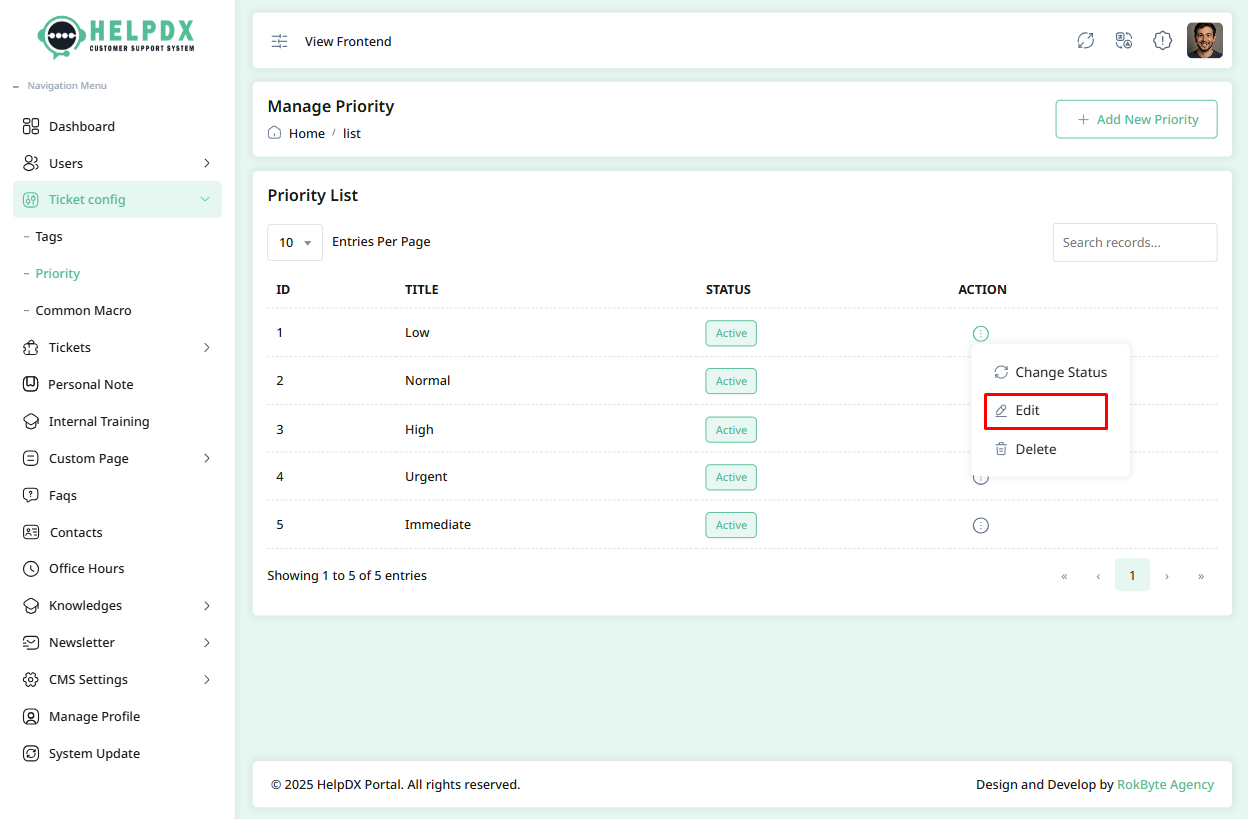
Task: Toggle Active status badge on Urgent priority
Action: [731, 477]
